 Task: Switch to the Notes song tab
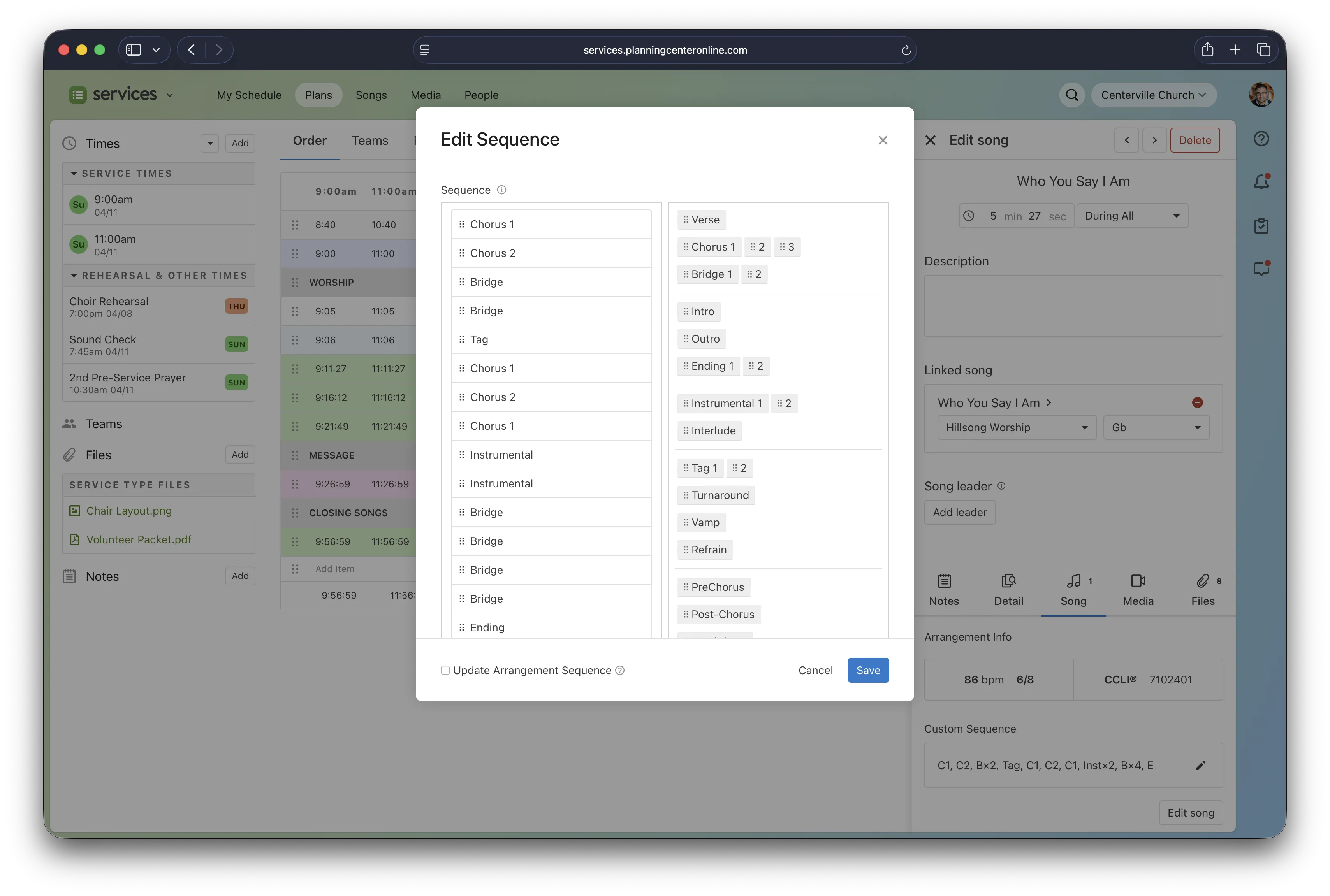944,590
